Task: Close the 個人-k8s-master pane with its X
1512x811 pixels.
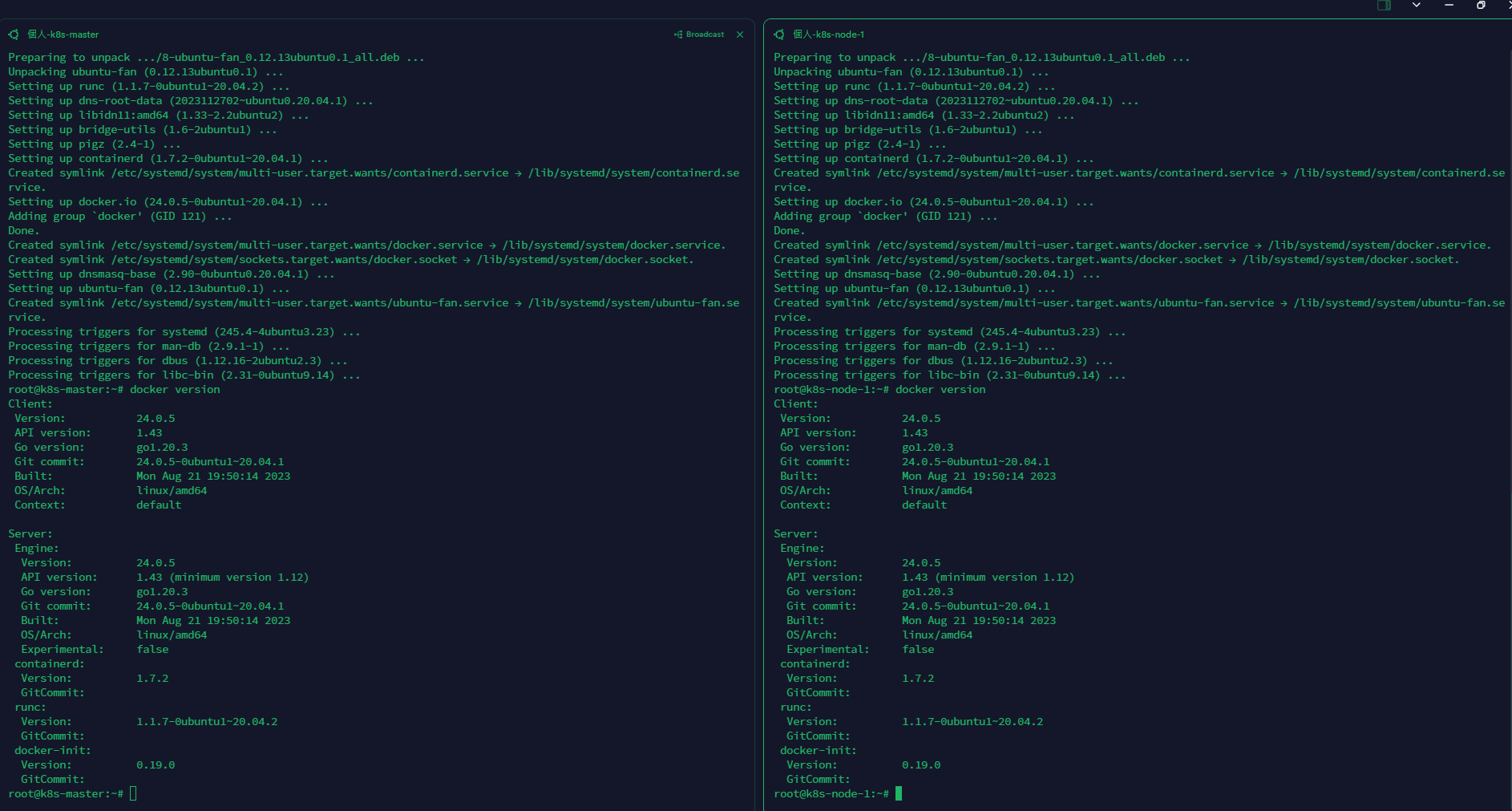Action: click(x=739, y=34)
